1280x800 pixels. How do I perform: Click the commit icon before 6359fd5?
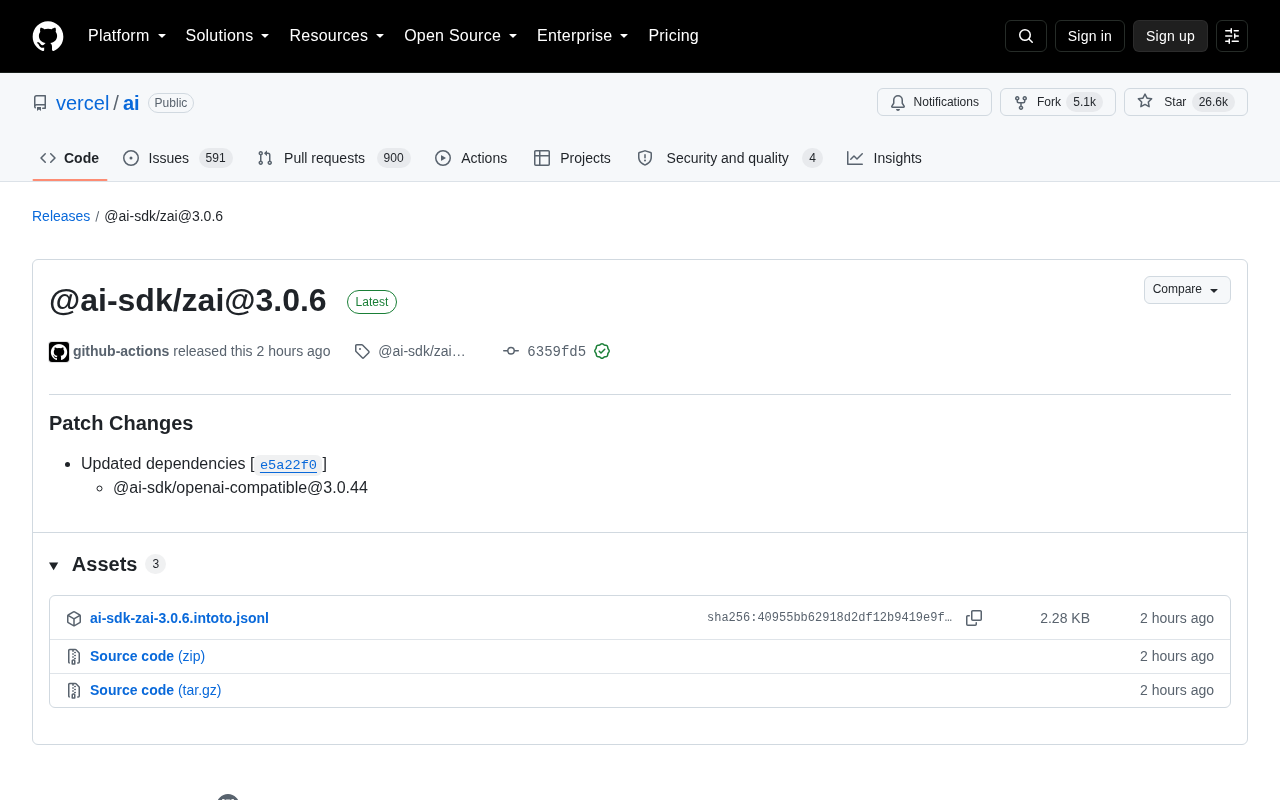click(511, 351)
